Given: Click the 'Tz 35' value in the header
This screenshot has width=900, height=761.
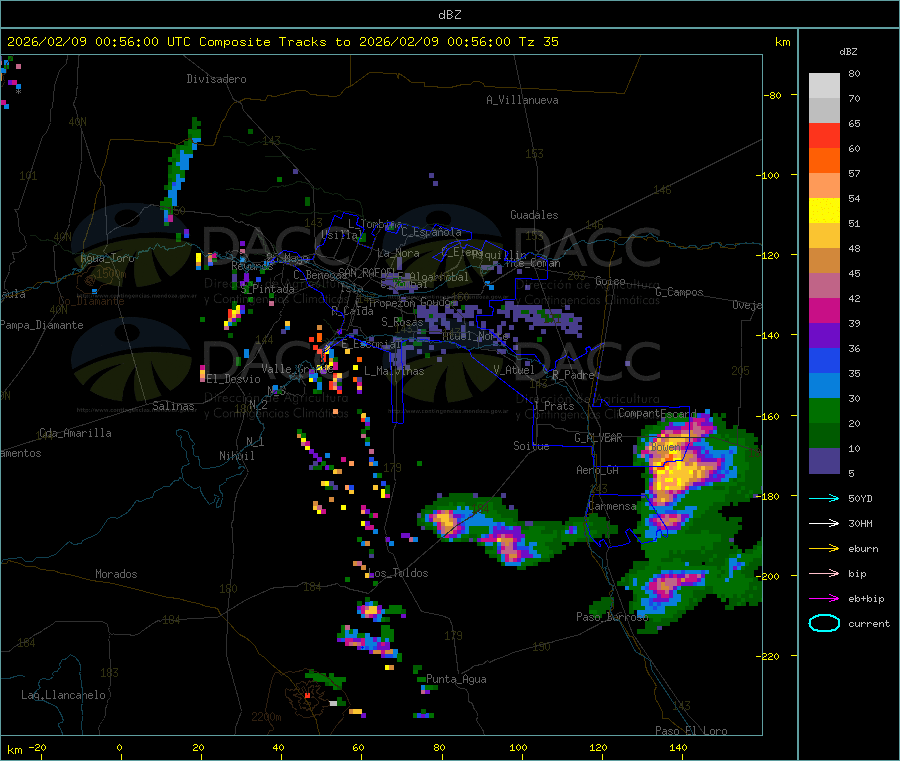Looking at the screenshot, I should tap(538, 42).
